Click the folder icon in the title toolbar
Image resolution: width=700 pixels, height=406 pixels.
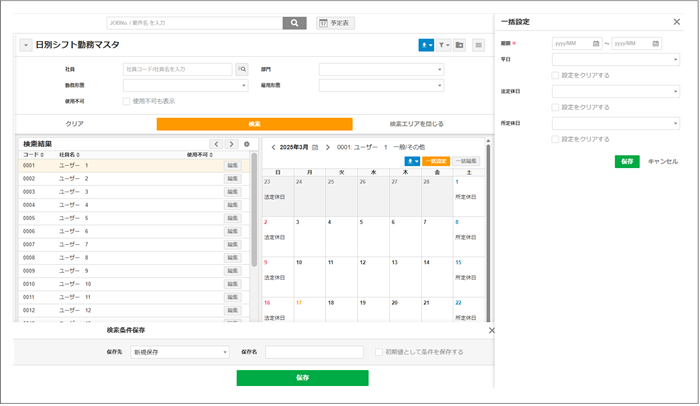460,45
